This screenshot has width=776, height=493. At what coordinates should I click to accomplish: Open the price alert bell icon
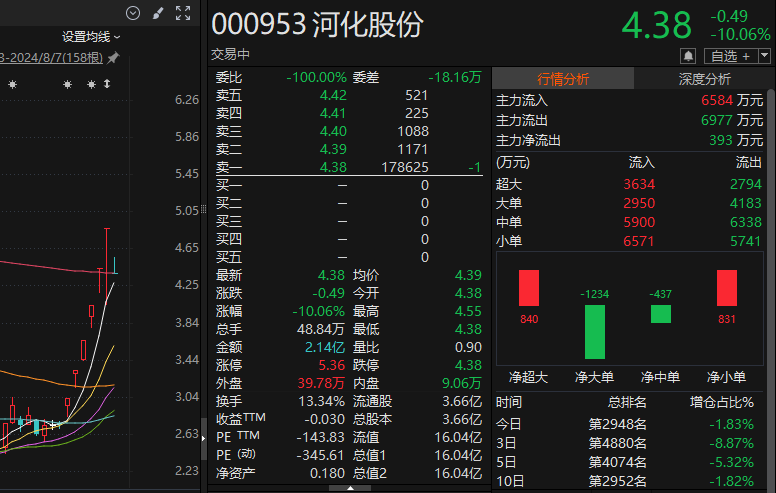688,56
